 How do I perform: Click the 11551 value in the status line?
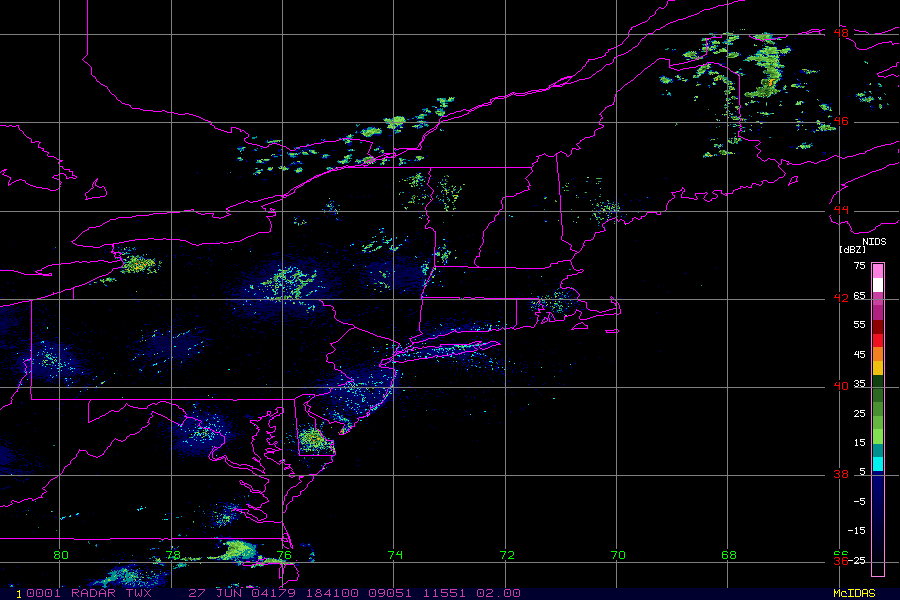point(444,593)
